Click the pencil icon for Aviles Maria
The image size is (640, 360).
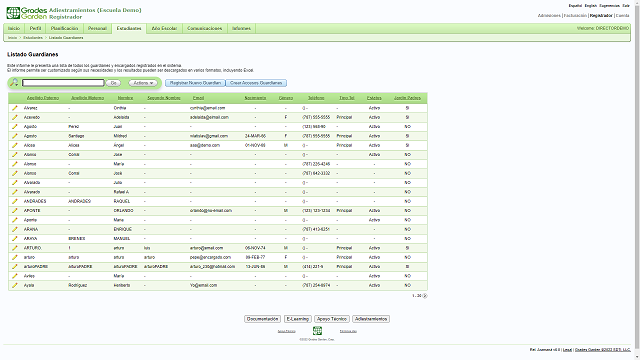pyautogui.click(x=15, y=276)
